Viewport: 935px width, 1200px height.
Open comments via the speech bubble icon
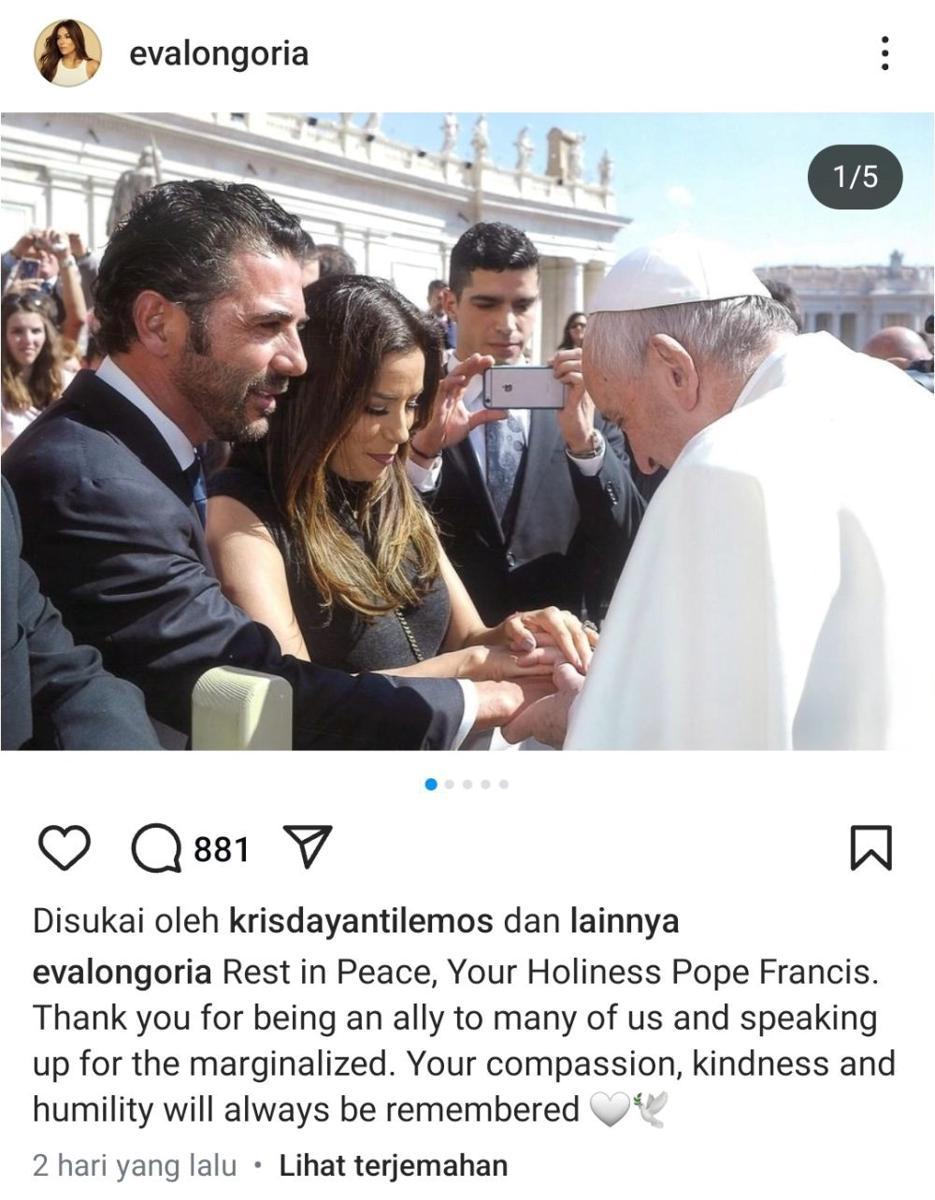(157, 850)
